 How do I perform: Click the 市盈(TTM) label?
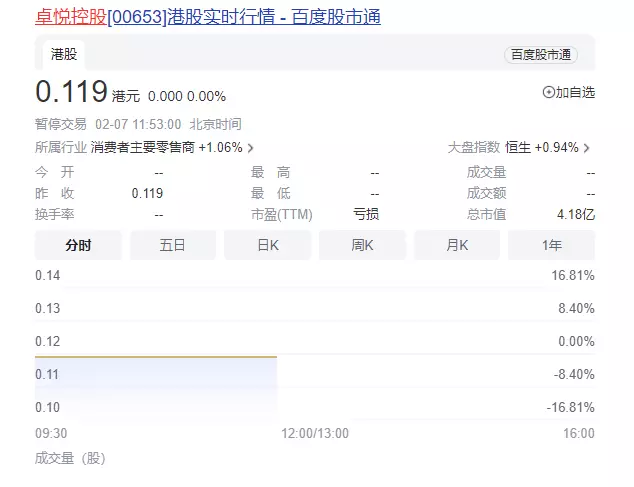point(282,214)
